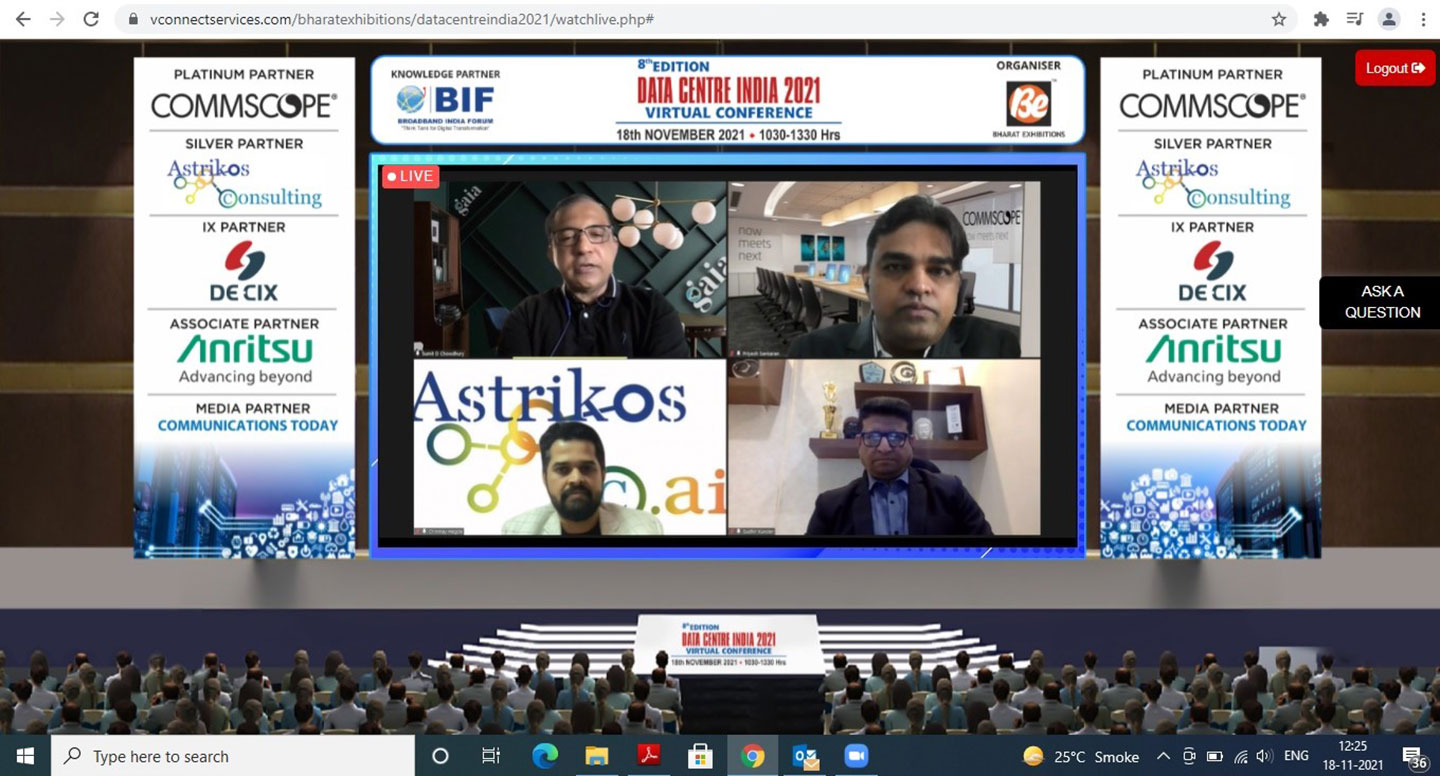This screenshot has height=776, width=1440.
Task: Go back with the browser back arrow
Action: pos(22,19)
